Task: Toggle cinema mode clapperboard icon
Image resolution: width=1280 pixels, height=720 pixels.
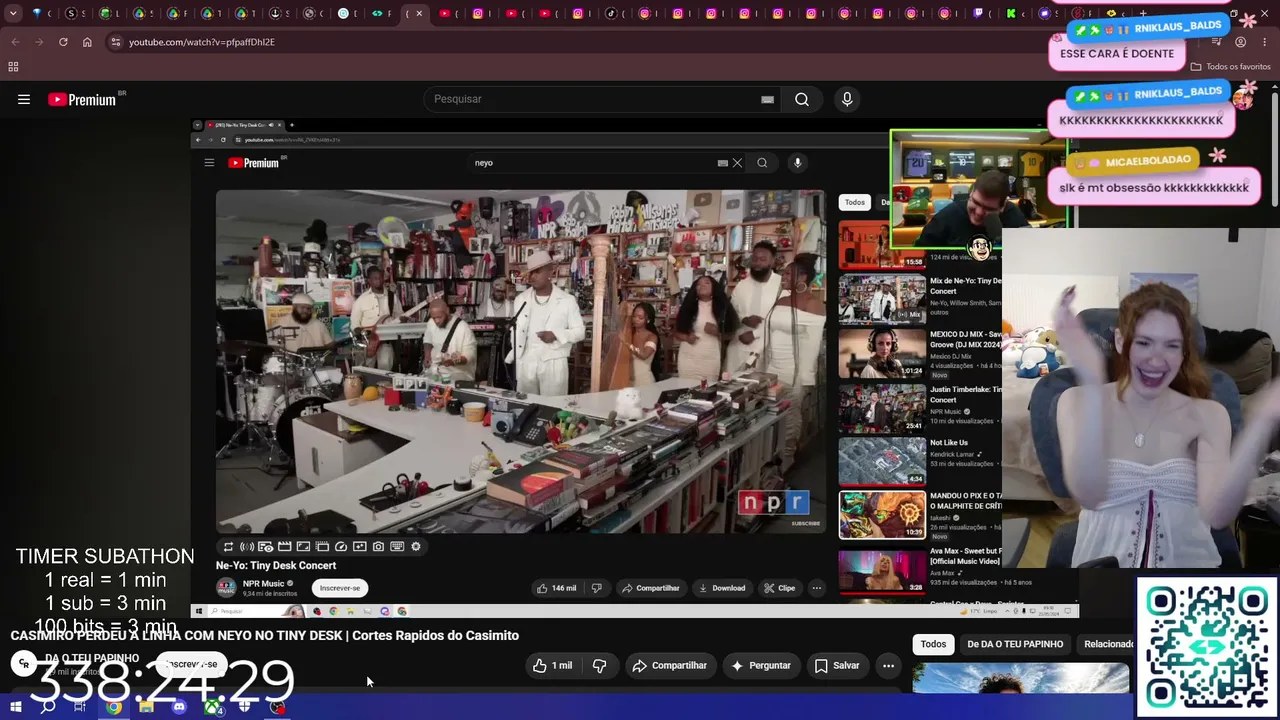Action: (285, 547)
